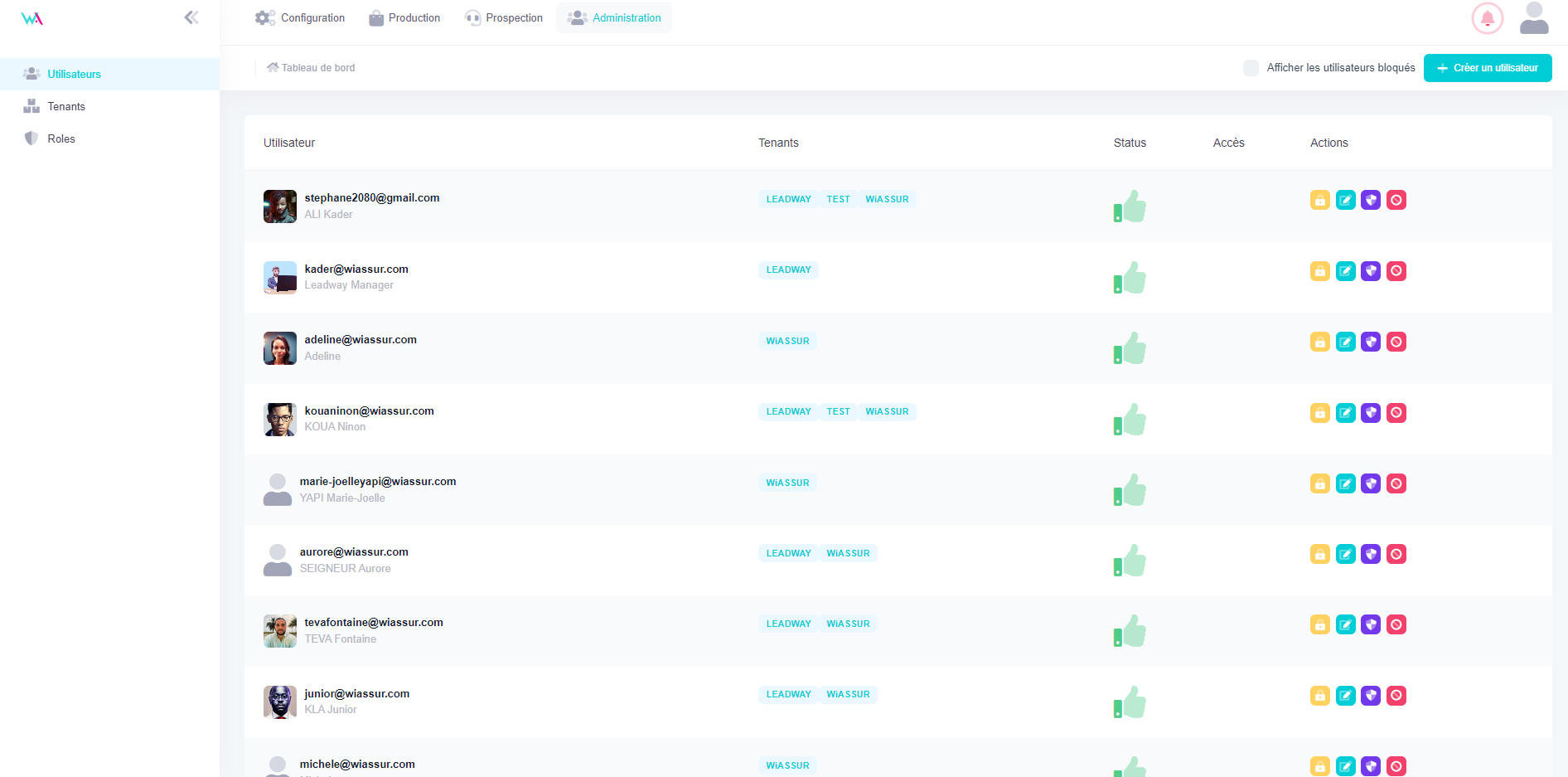Image resolution: width=1568 pixels, height=777 pixels.
Task: Open the notification bell
Action: (1487, 18)
